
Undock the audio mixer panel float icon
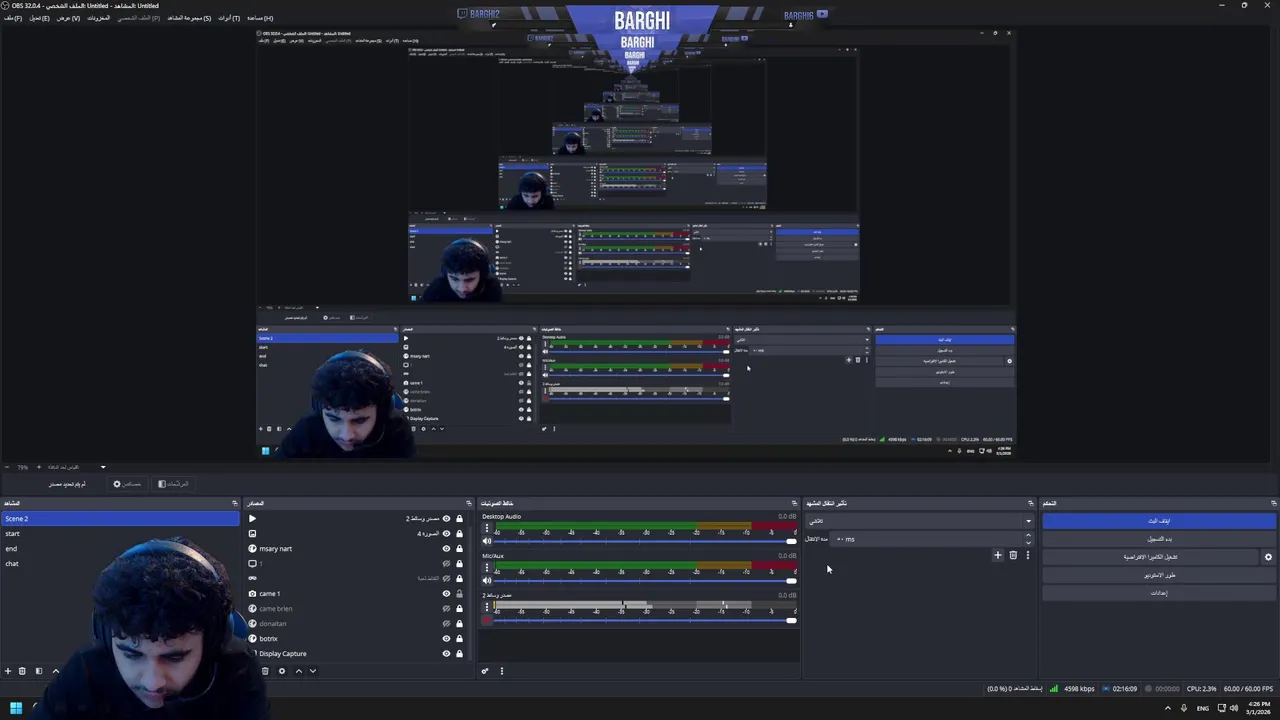[x=795, y=503]
